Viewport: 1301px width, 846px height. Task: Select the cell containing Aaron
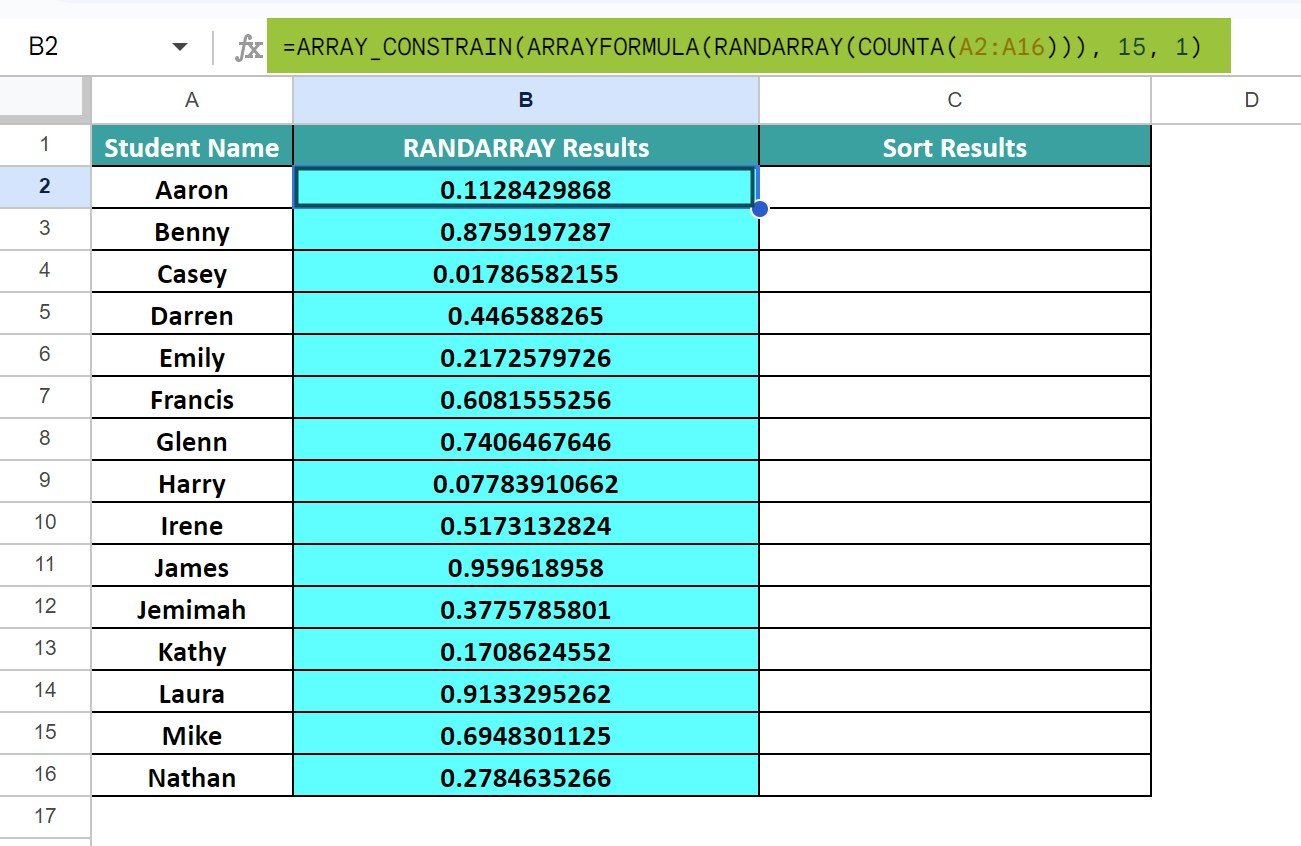(192, 189)
